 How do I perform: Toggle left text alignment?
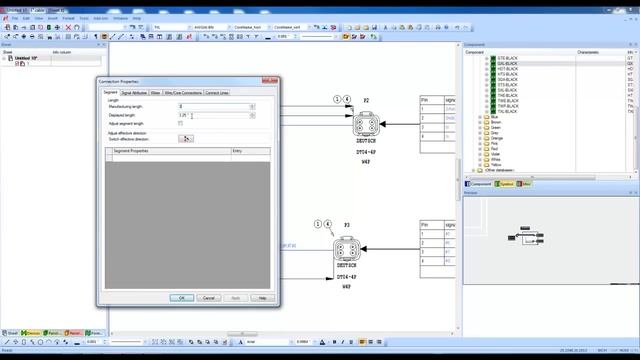point(362,342)
